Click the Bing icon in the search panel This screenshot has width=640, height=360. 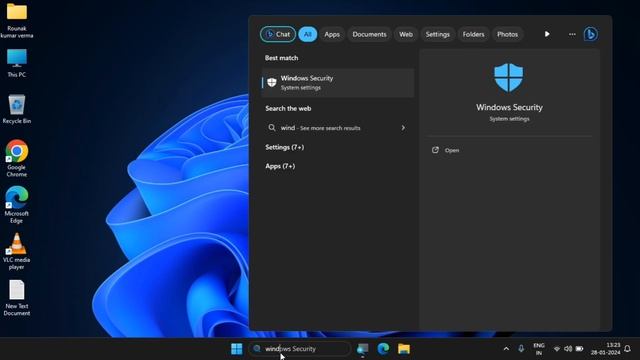590,34
